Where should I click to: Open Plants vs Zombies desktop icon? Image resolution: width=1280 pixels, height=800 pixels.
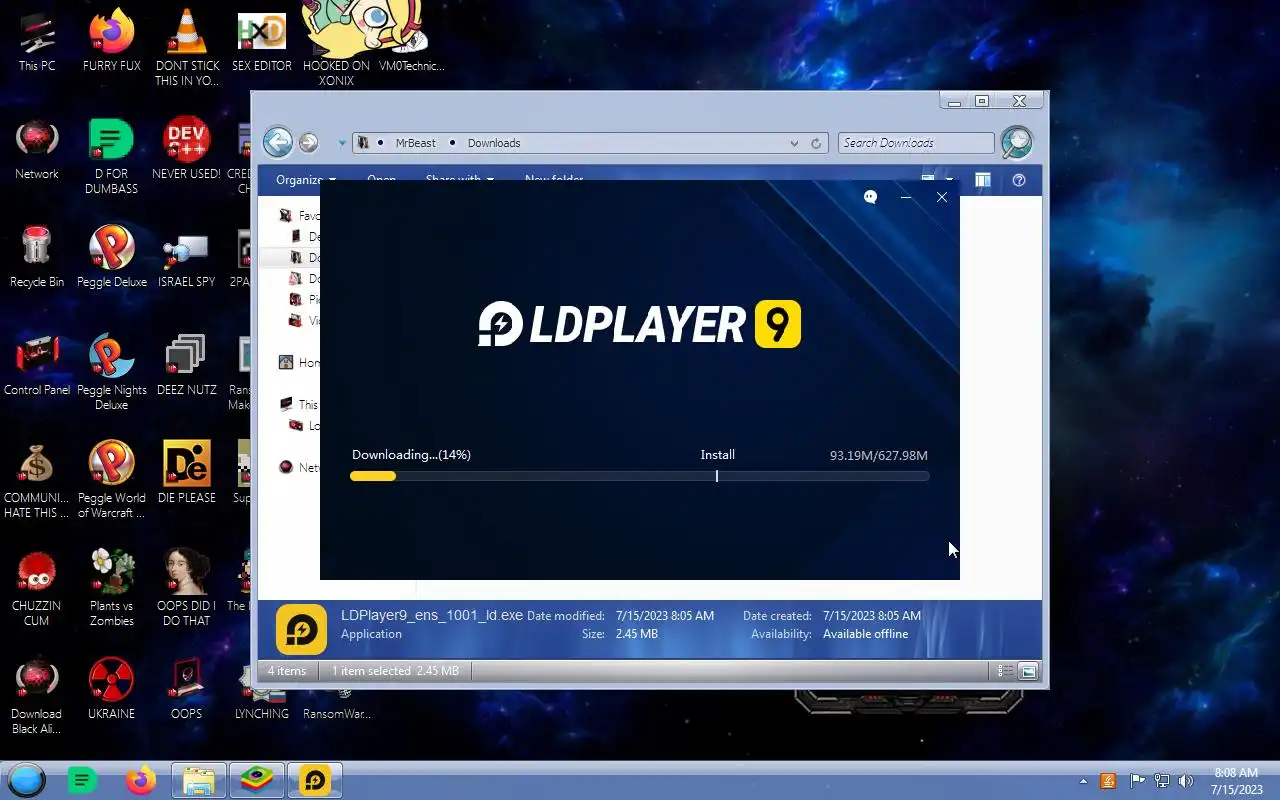[112, 588]
